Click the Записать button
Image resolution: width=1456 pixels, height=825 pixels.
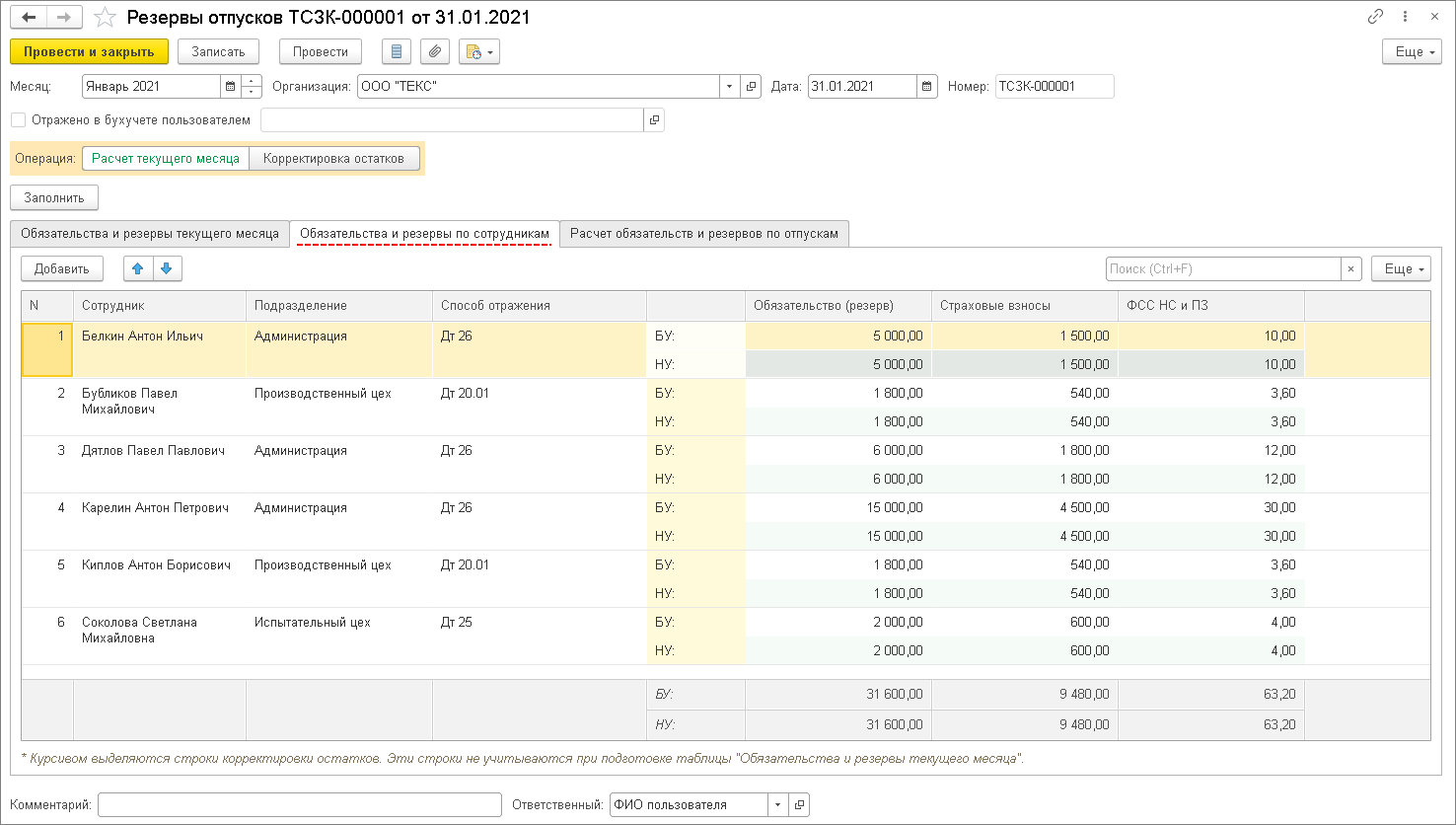(218, 51)
